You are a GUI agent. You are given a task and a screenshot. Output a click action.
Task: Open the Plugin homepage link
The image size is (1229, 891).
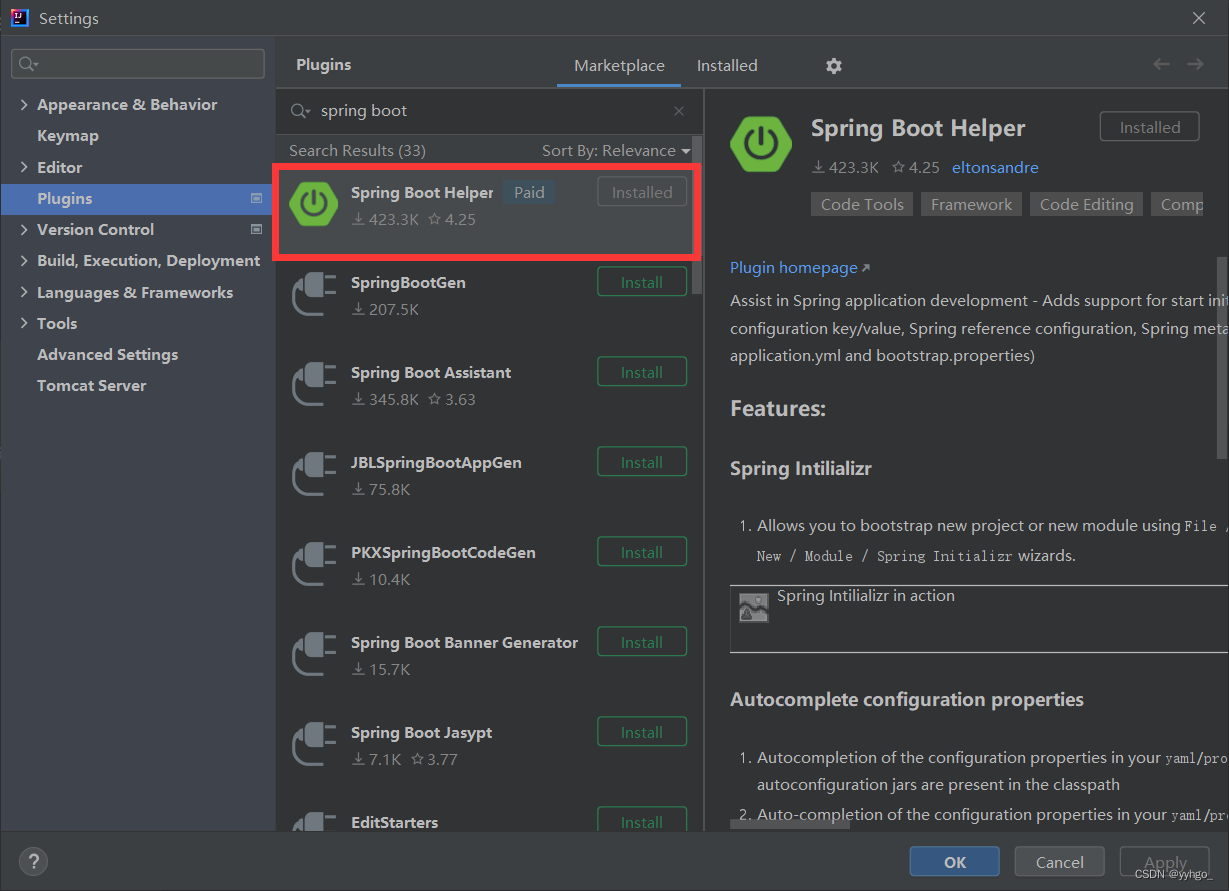click(x=794, y=268)
